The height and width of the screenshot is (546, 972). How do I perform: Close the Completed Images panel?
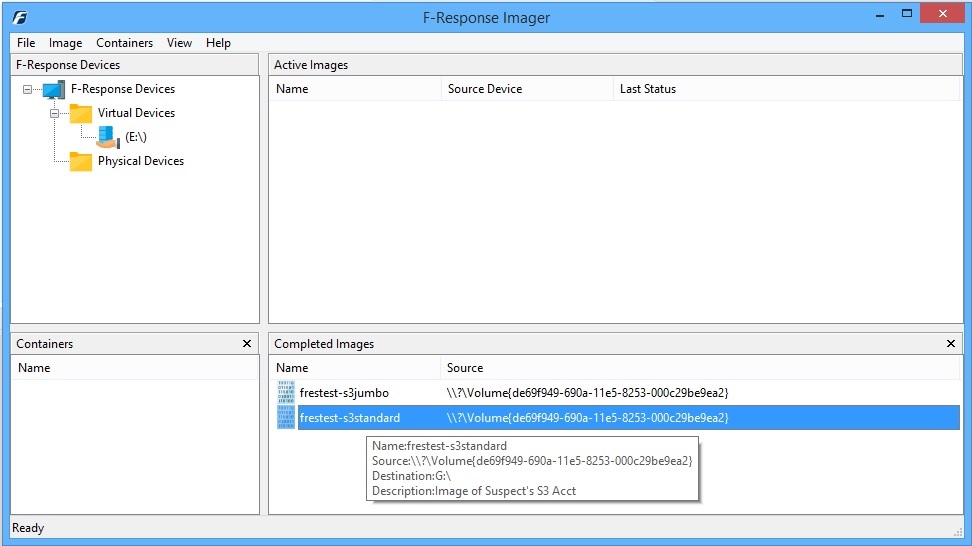coord(951,343)
